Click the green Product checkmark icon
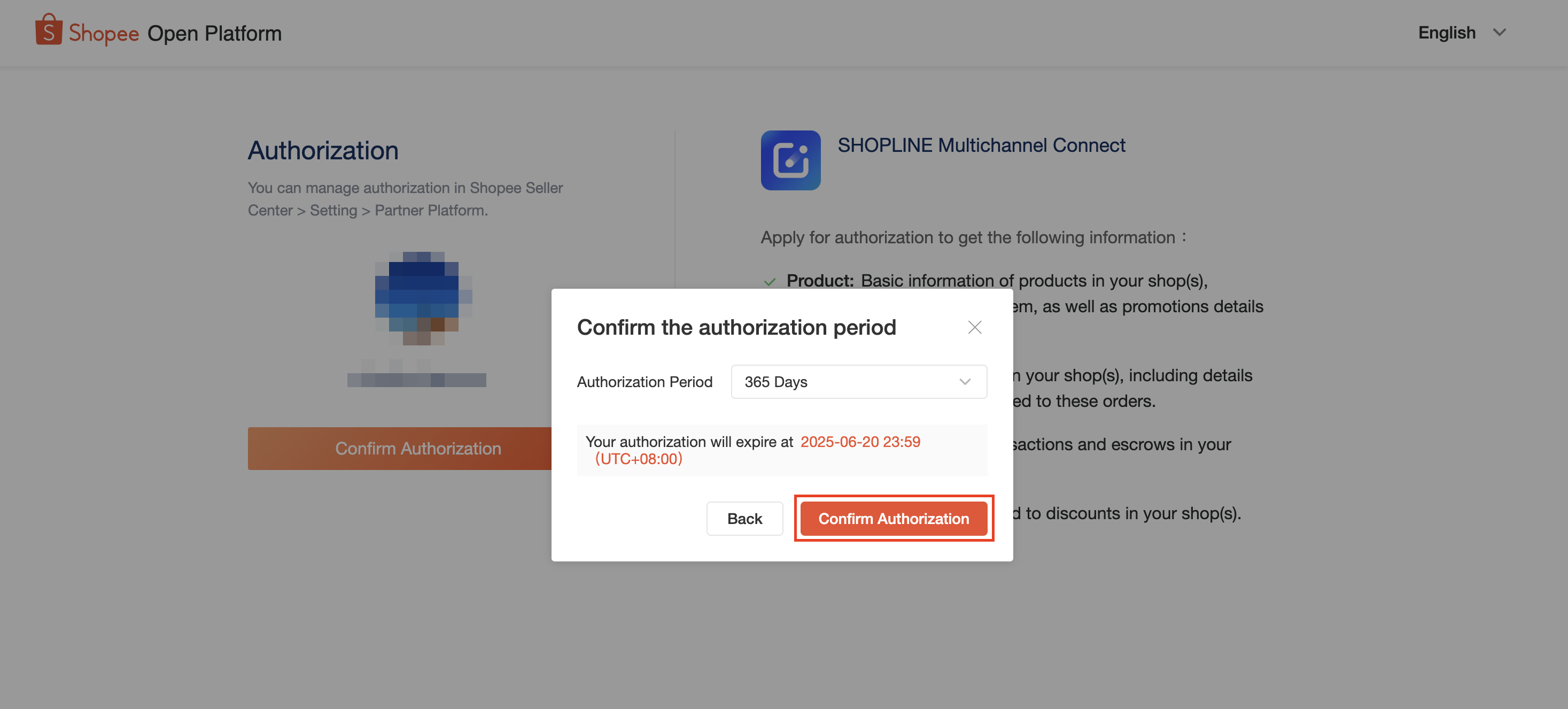 coord(770,281)
